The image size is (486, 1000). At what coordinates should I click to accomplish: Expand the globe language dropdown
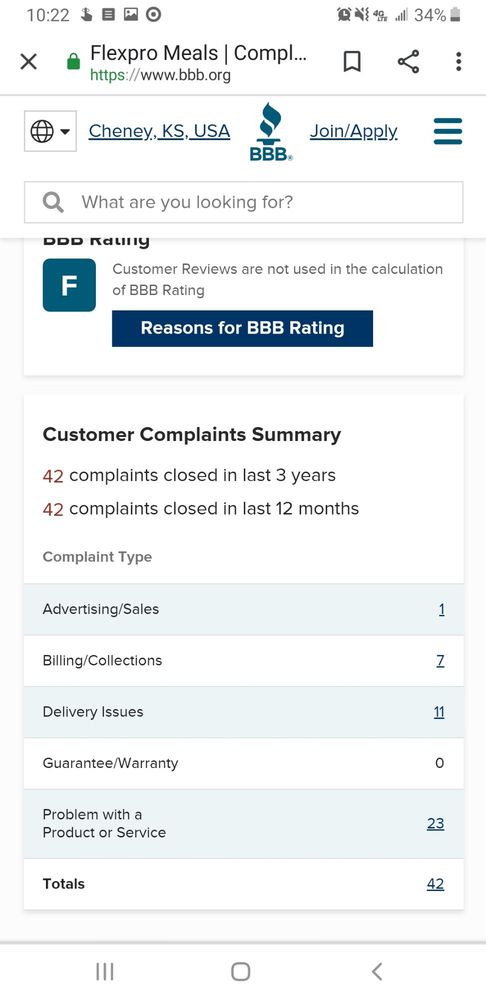50,131
